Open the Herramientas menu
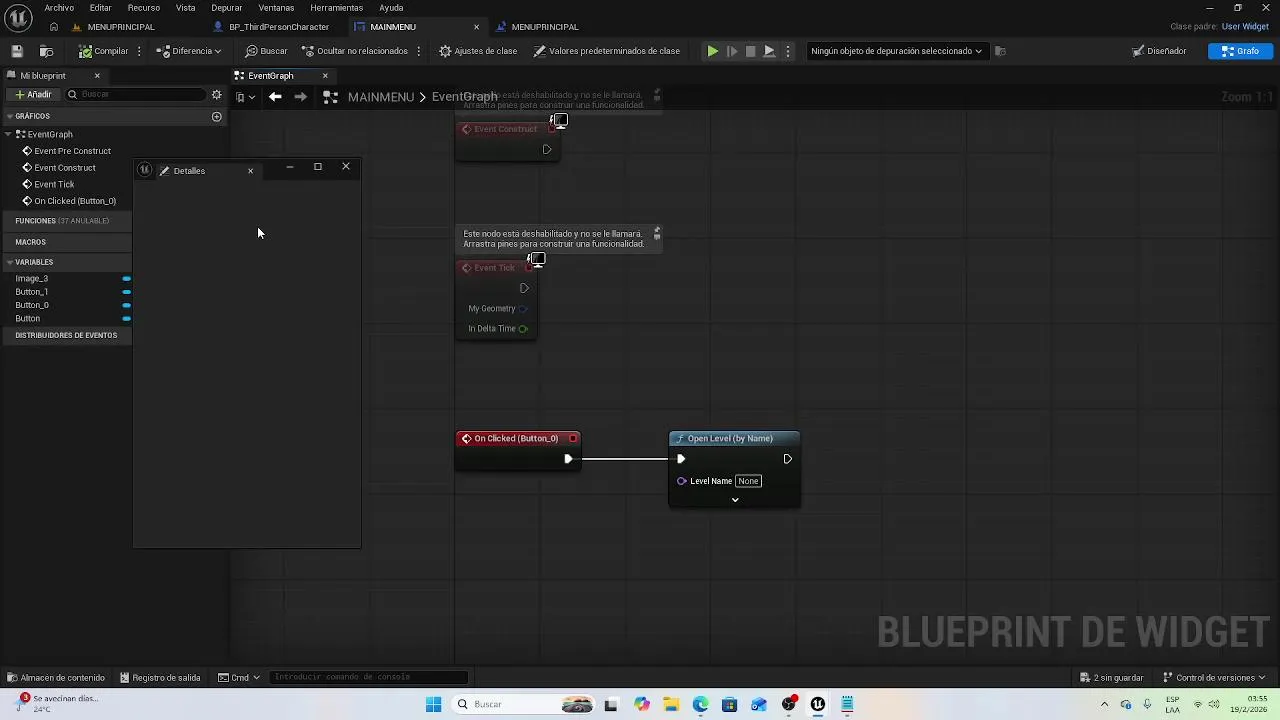 tap(337, 8)
